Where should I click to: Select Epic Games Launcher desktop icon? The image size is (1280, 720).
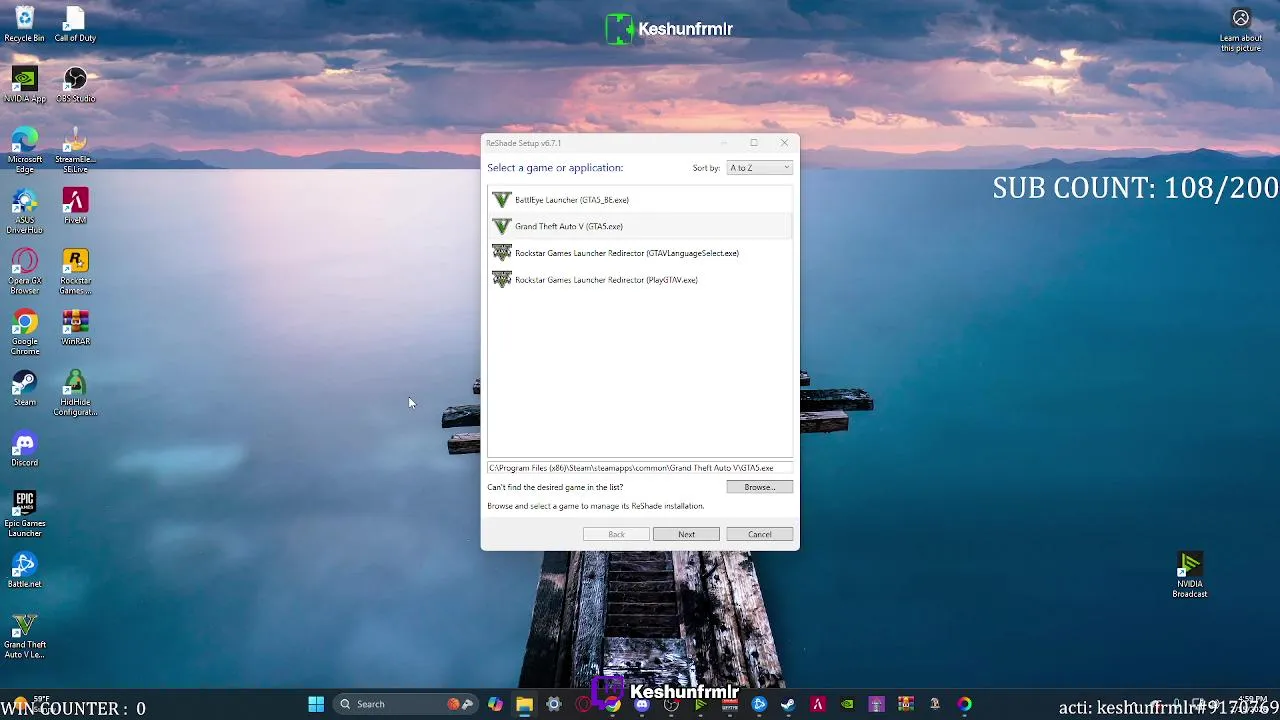[x=24, y=514]
